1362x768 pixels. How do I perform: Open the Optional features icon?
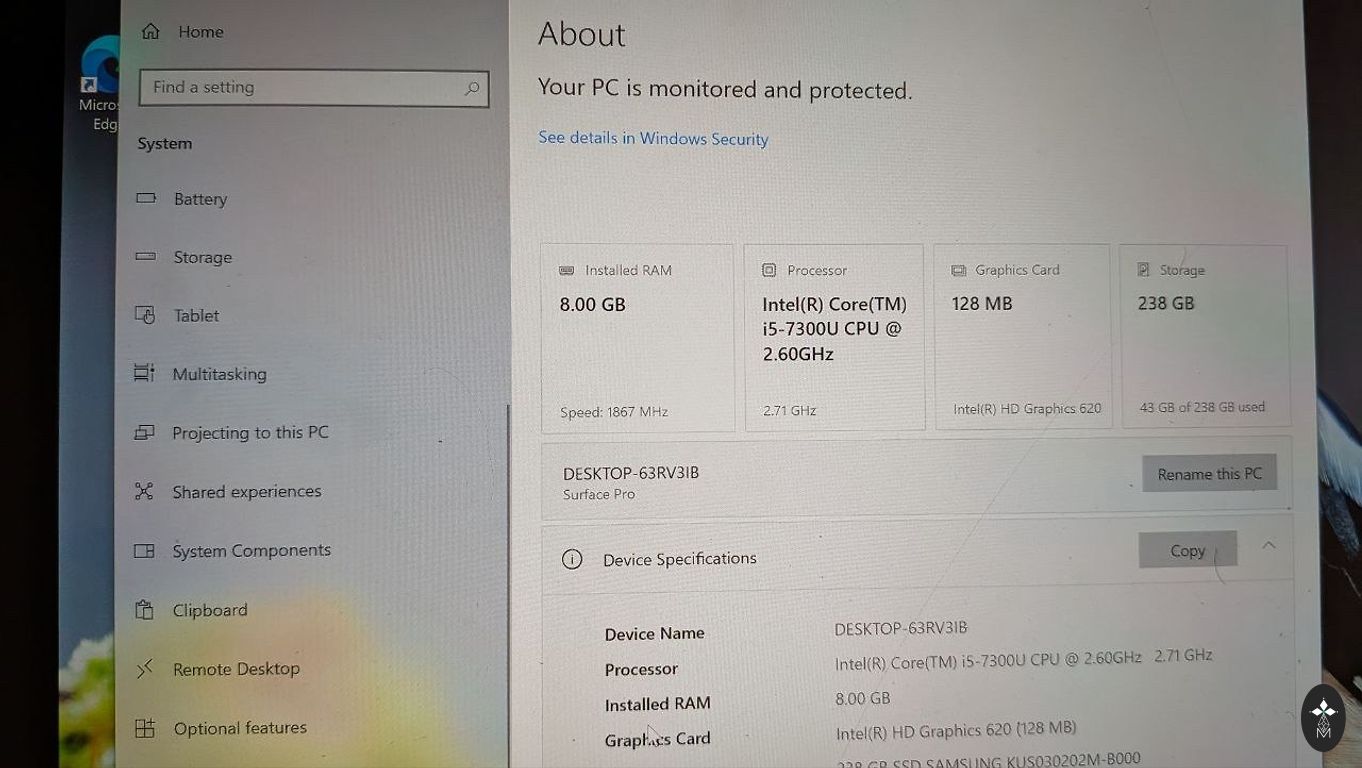145,728
